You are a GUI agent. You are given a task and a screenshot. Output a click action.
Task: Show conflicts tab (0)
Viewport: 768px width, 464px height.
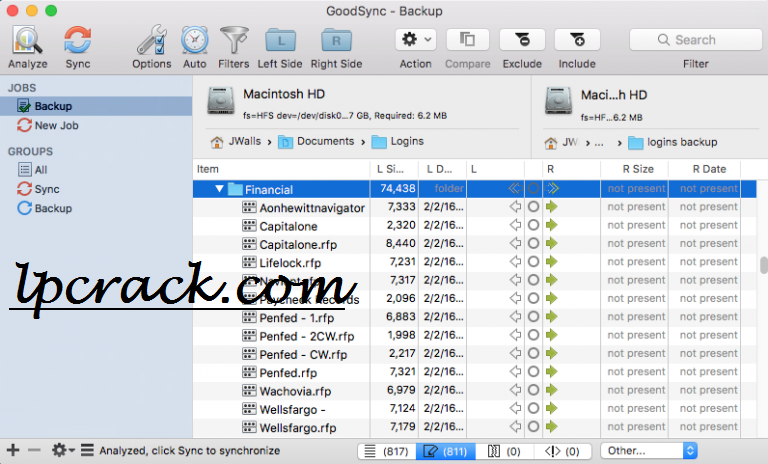pos(562,451)
